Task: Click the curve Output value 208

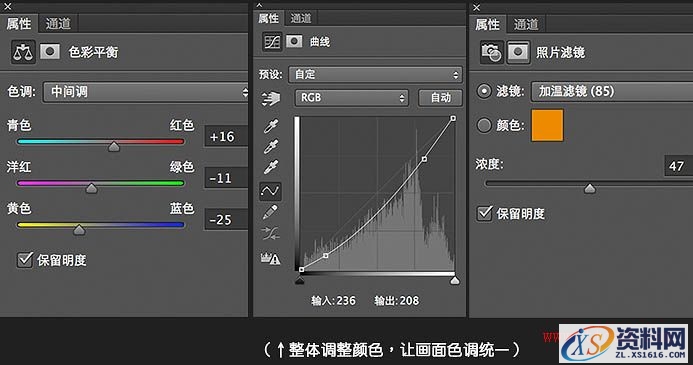Action: [x=409, y=300]
